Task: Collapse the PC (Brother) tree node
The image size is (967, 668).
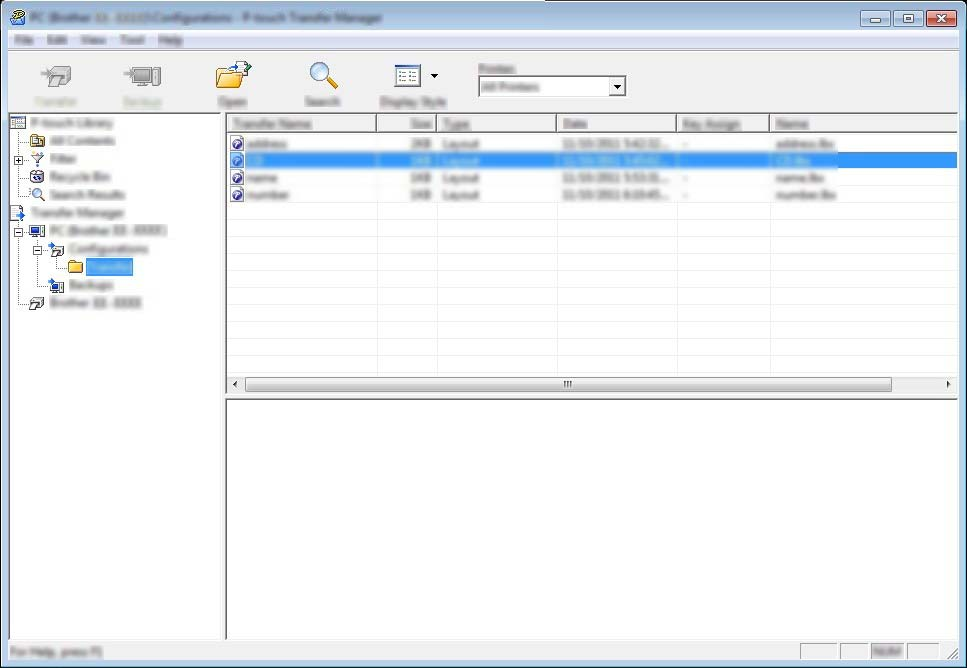Action: 19,232
